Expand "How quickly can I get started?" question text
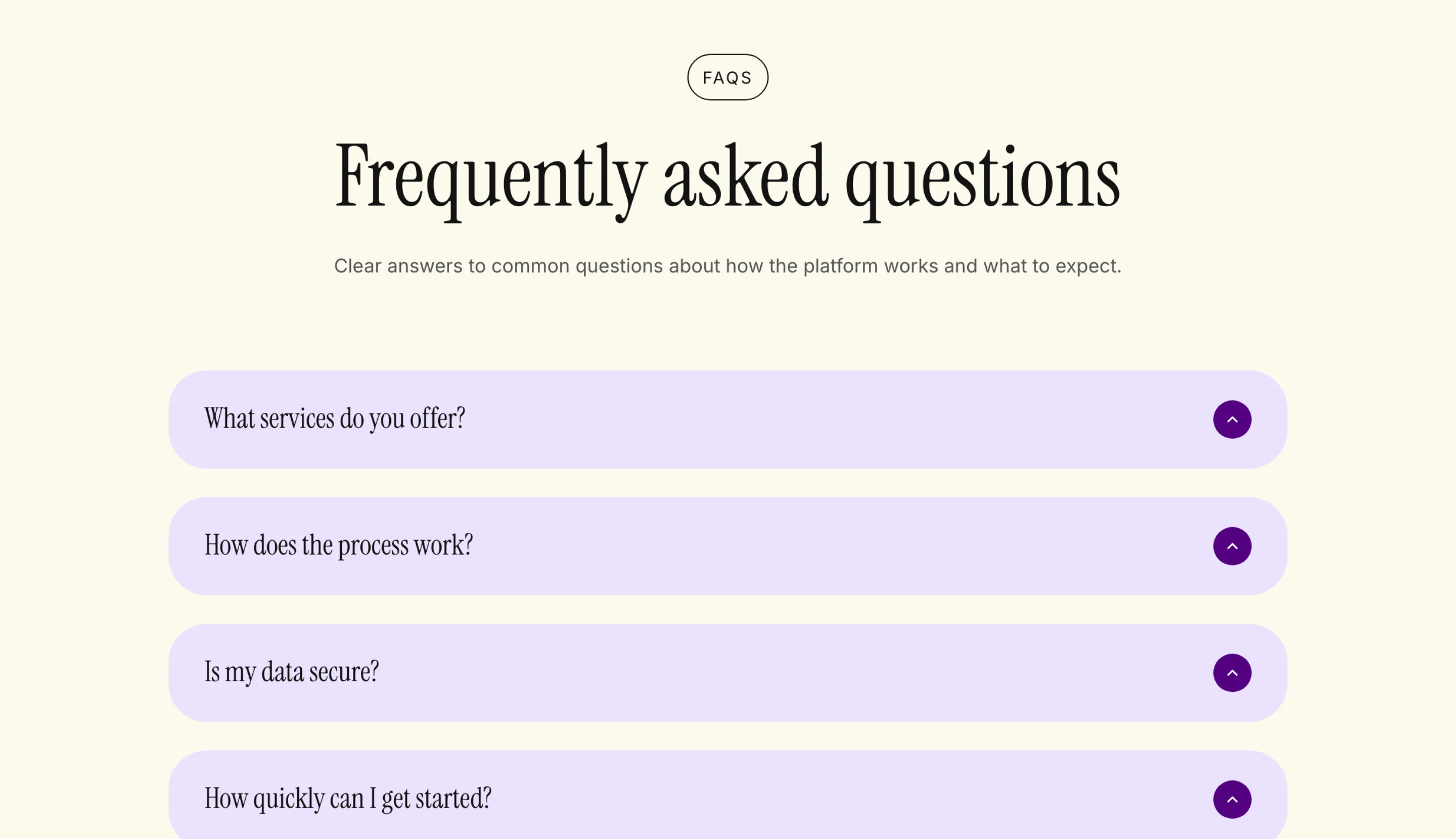The width and height of the screenshot is (1456, 839). pyautogui.click(x=348, y=799)
